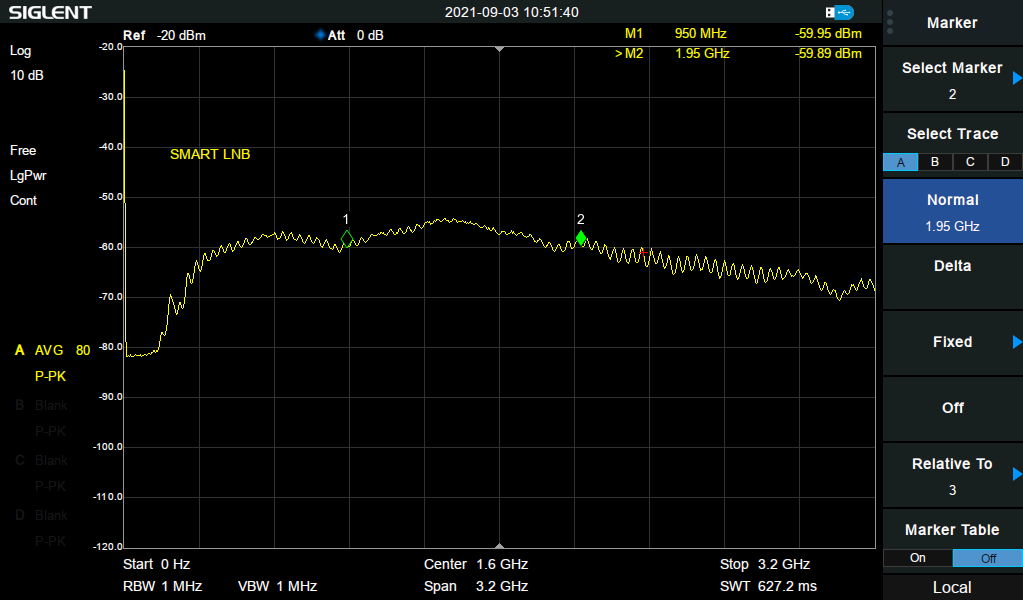Select trace B in Select Trace

tap(935, 162)
